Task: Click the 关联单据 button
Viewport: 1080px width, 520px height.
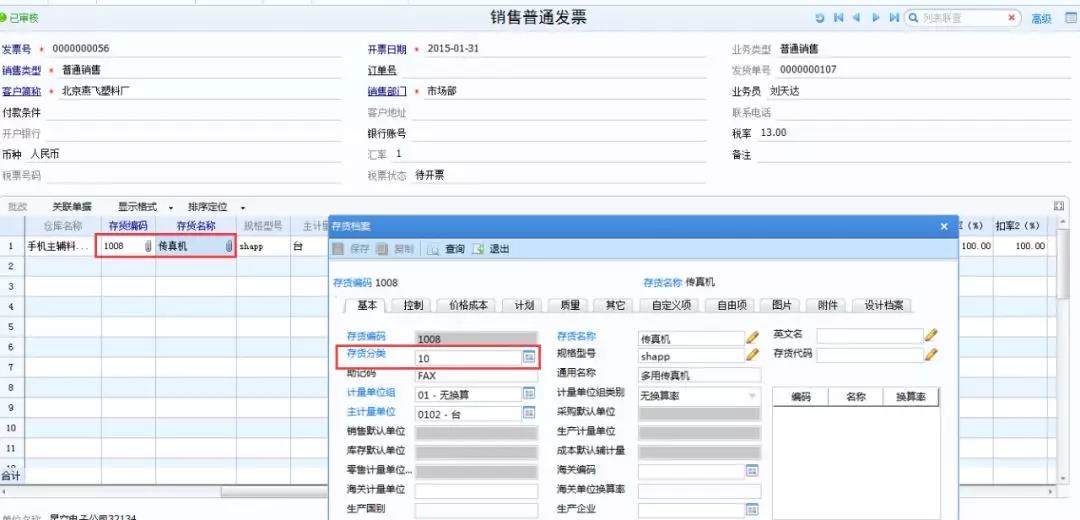Action: click(72, 207)
